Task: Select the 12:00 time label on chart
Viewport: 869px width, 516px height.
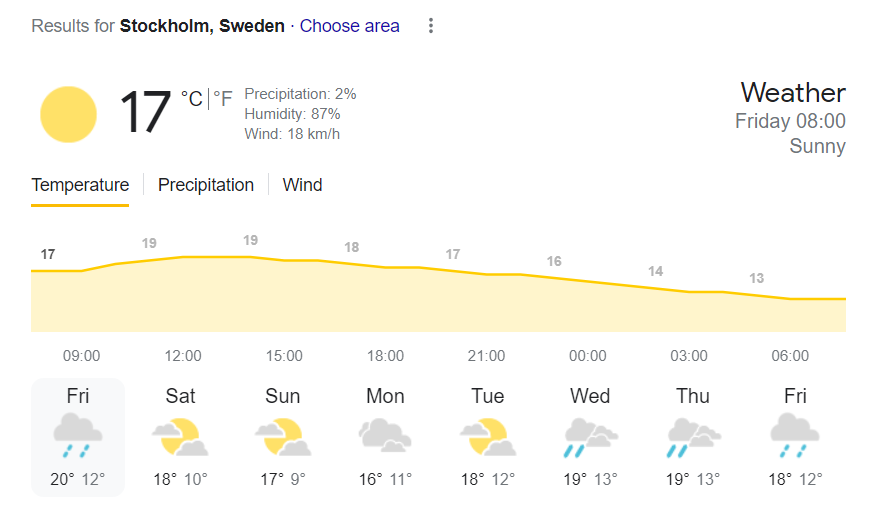Action: [183, 356]
